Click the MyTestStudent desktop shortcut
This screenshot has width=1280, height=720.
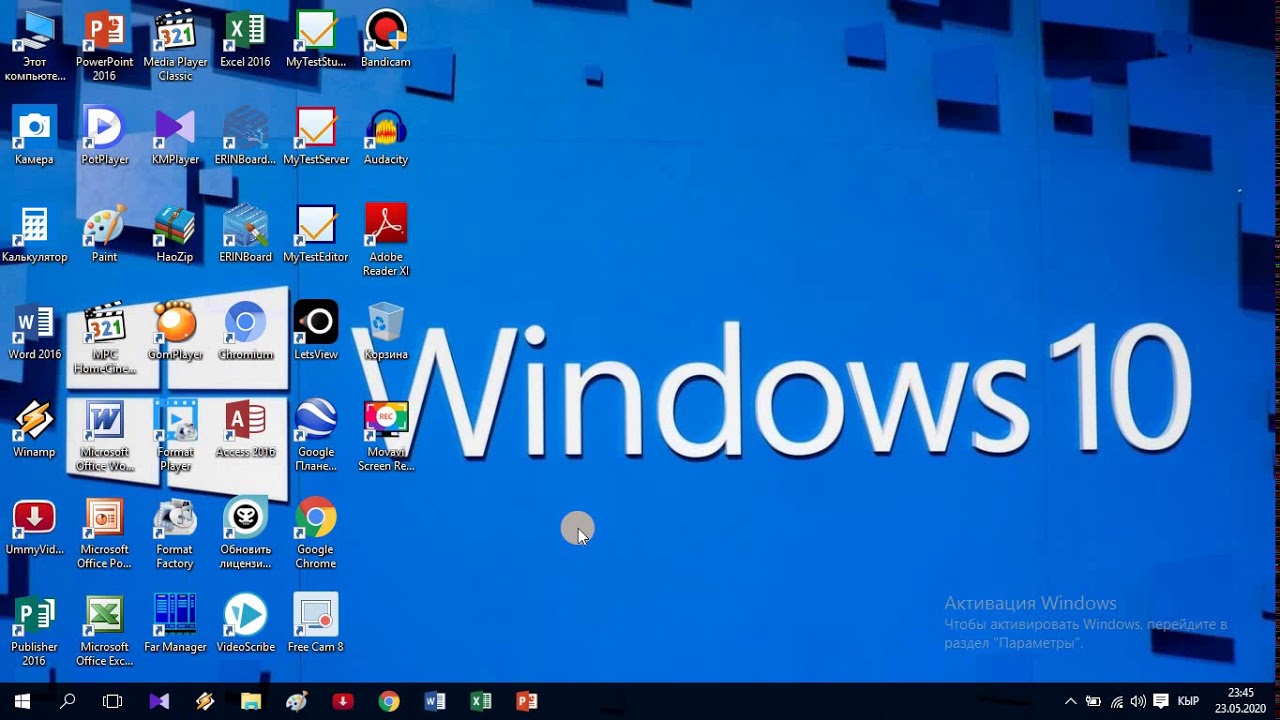pyautogui.click(x=316, y=40)
